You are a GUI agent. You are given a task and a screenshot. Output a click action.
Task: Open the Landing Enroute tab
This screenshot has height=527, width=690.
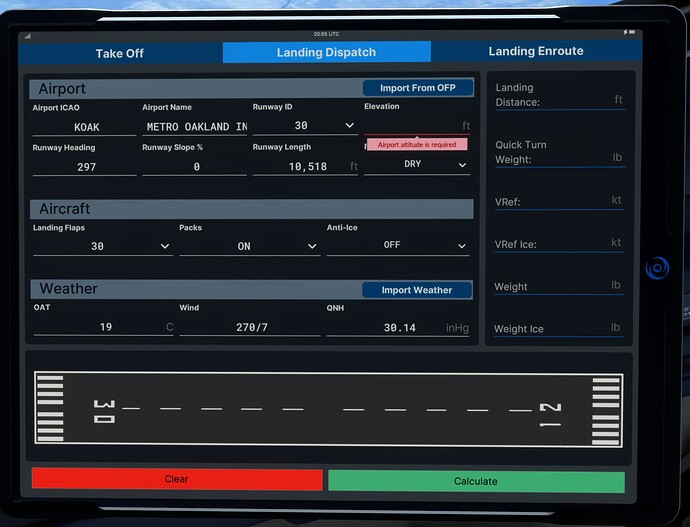(535, 52)
